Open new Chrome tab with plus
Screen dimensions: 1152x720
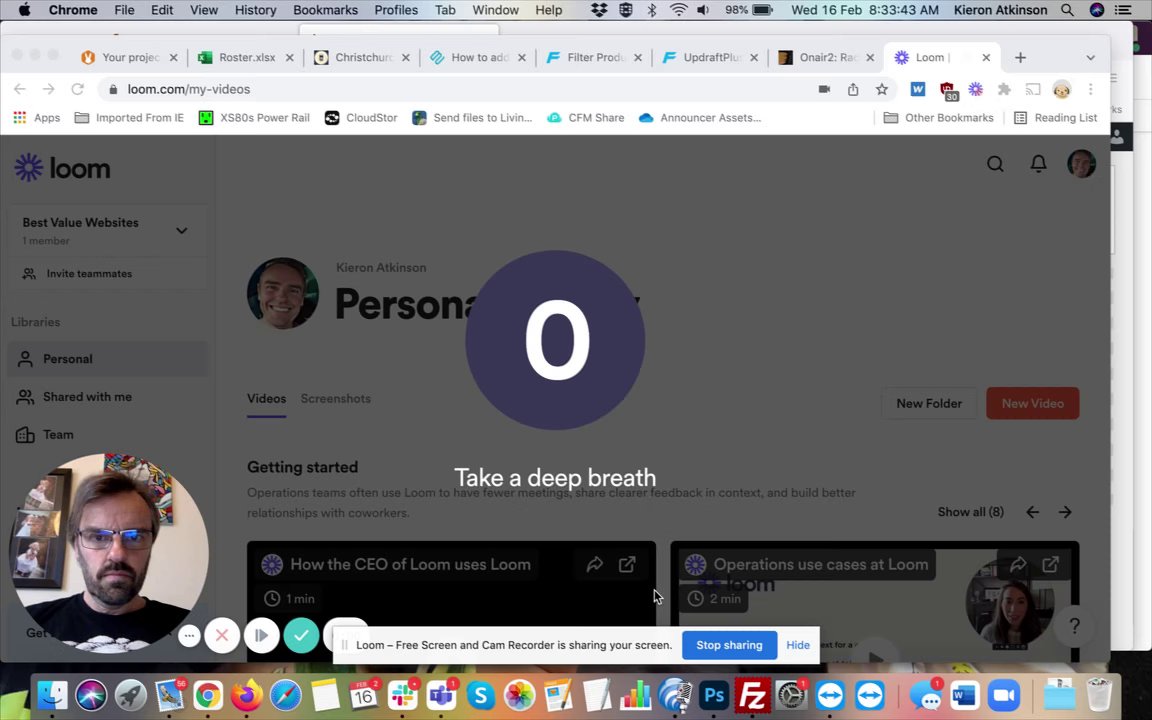click(x=1020, y=57)
